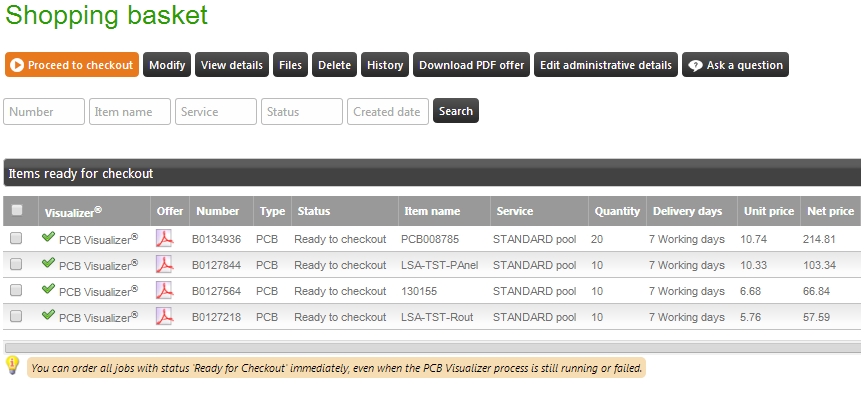Click Download PDF offer button
This screenshot has height=395, width=861.
click(472, 65)
